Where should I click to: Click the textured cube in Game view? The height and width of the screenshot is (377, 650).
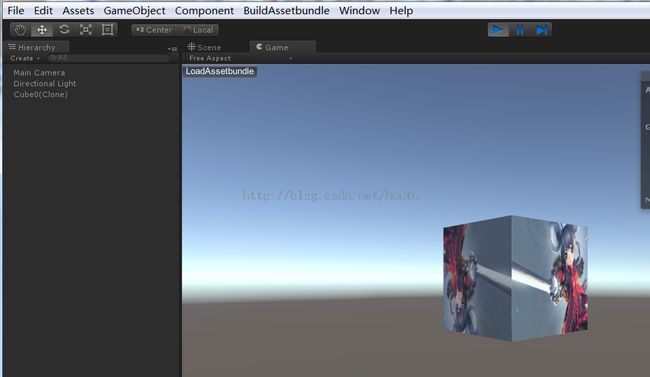coord(515,279)
